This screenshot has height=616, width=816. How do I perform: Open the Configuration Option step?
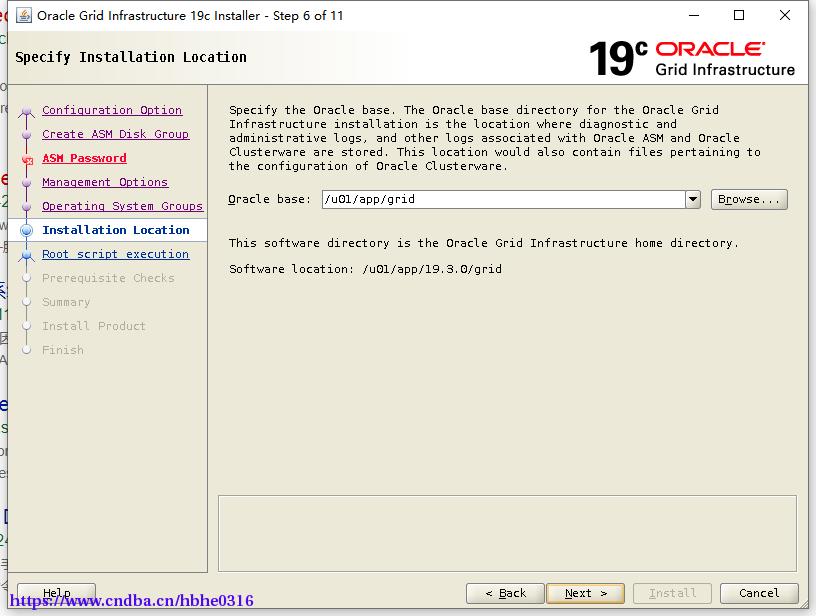(112, 110)
